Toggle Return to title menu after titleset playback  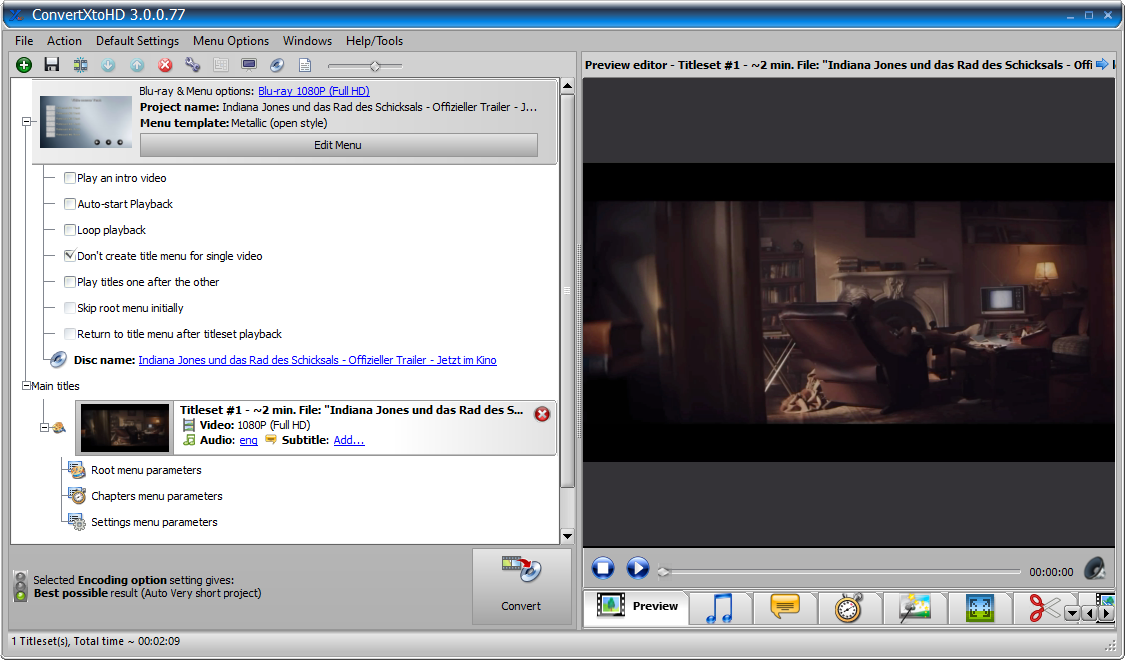click(x=70, y=334)
